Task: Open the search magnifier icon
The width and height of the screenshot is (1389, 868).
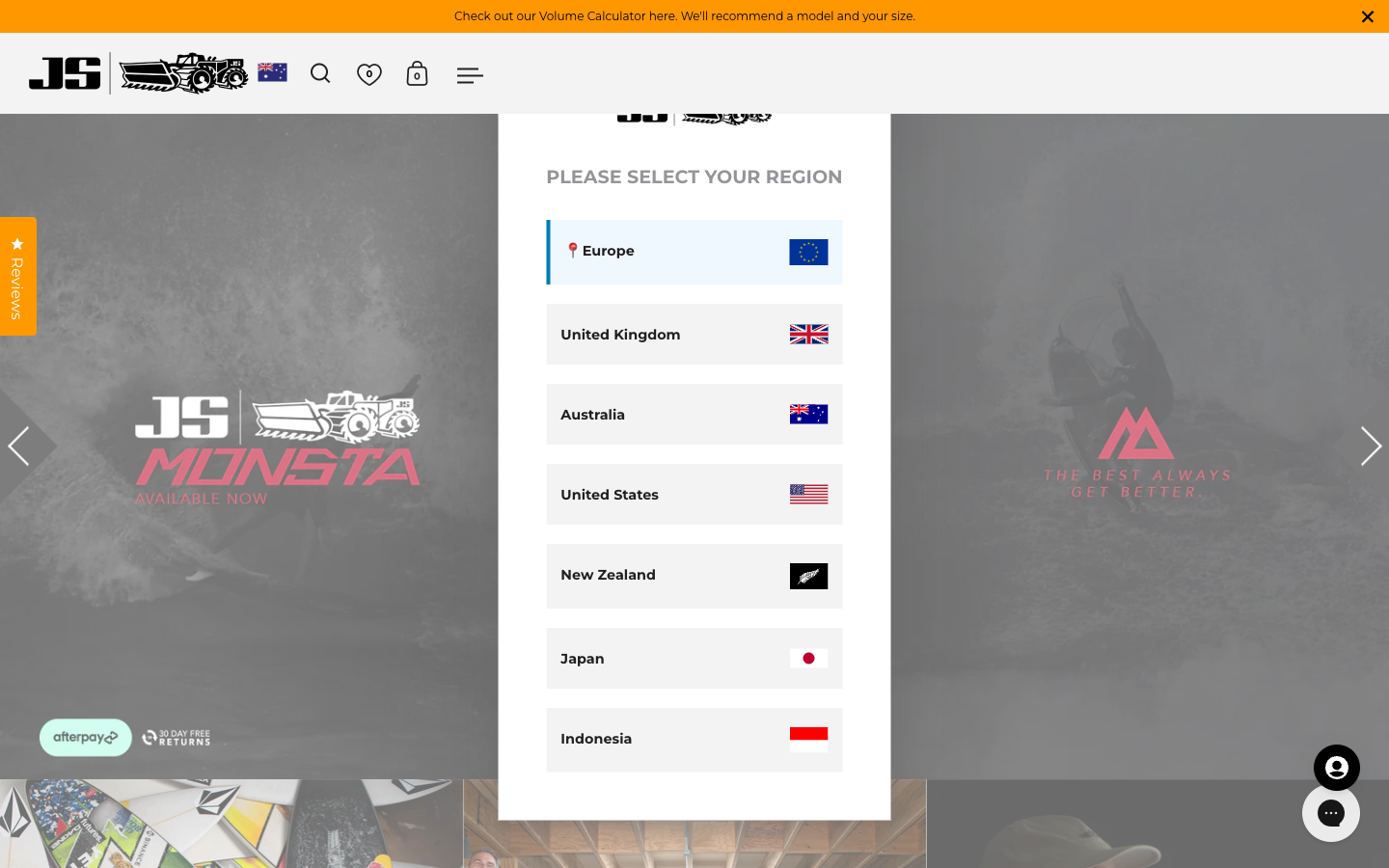Action: tap(320, 73)
